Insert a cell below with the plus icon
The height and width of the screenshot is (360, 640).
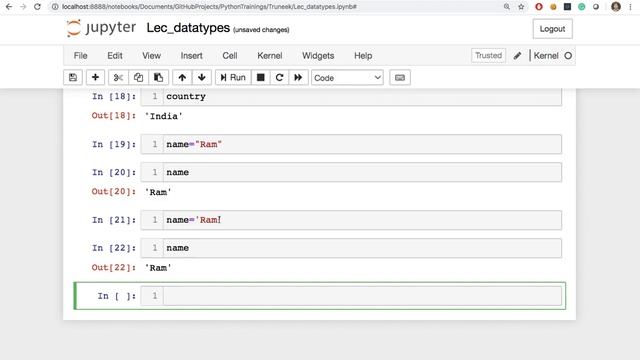pyautogui.click(x=95, y=78)
